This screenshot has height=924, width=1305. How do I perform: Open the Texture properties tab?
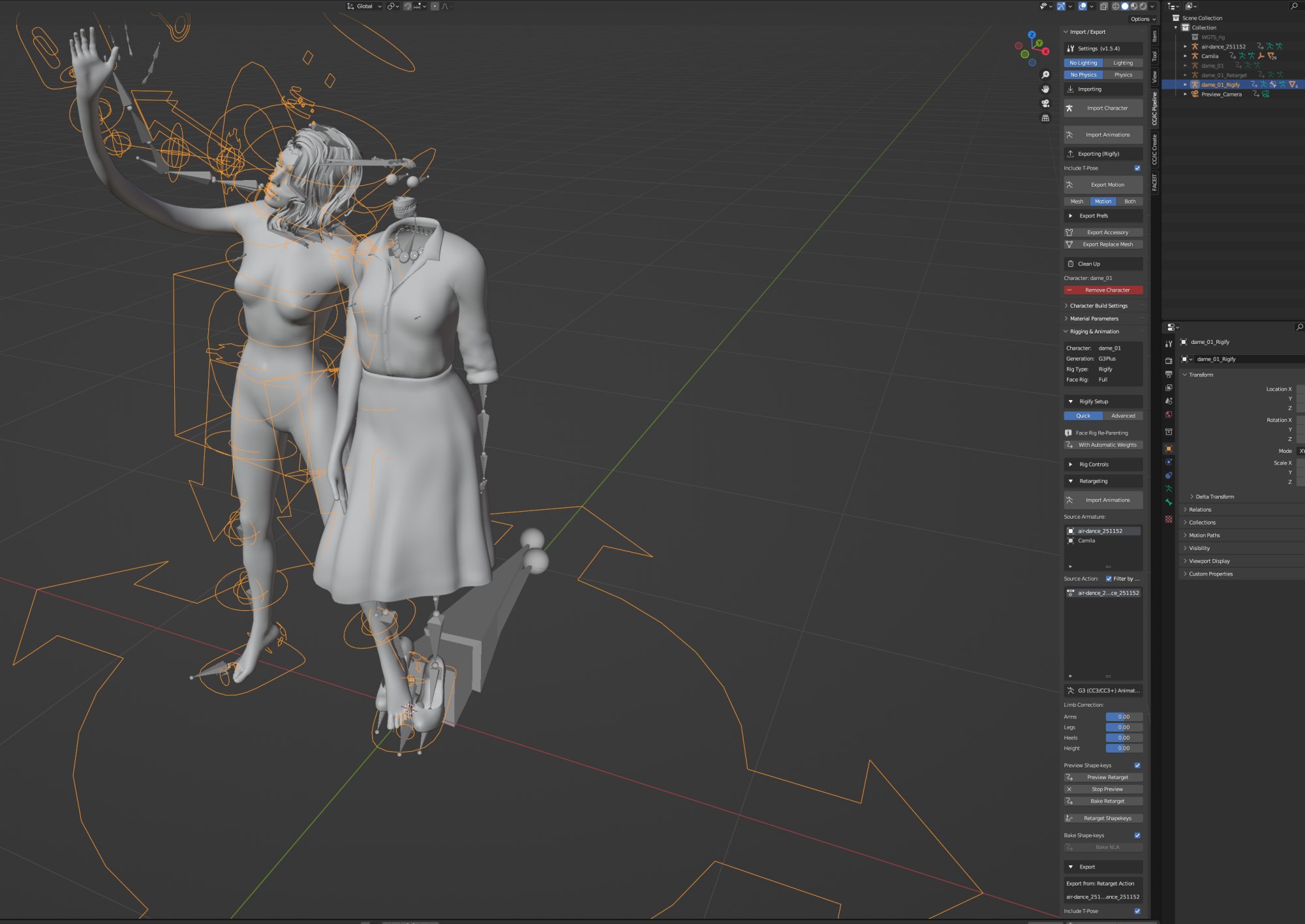1169,519
